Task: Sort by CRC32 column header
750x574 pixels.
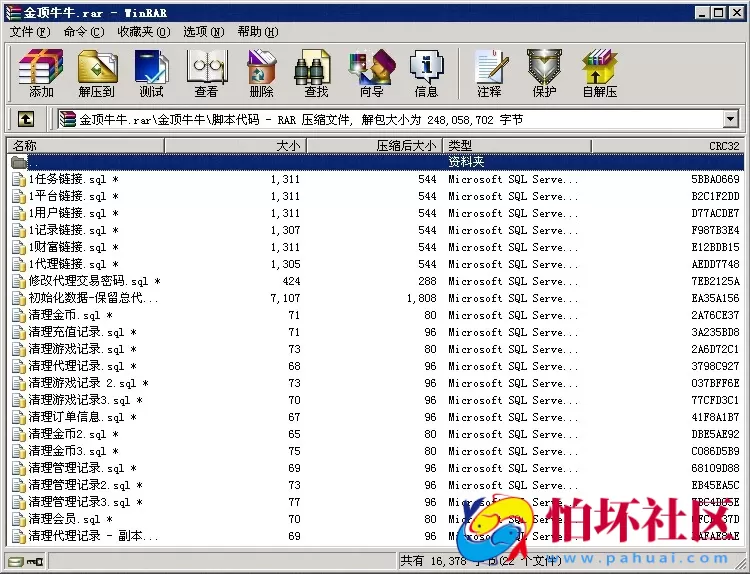Action: click(x=668, y=145)
